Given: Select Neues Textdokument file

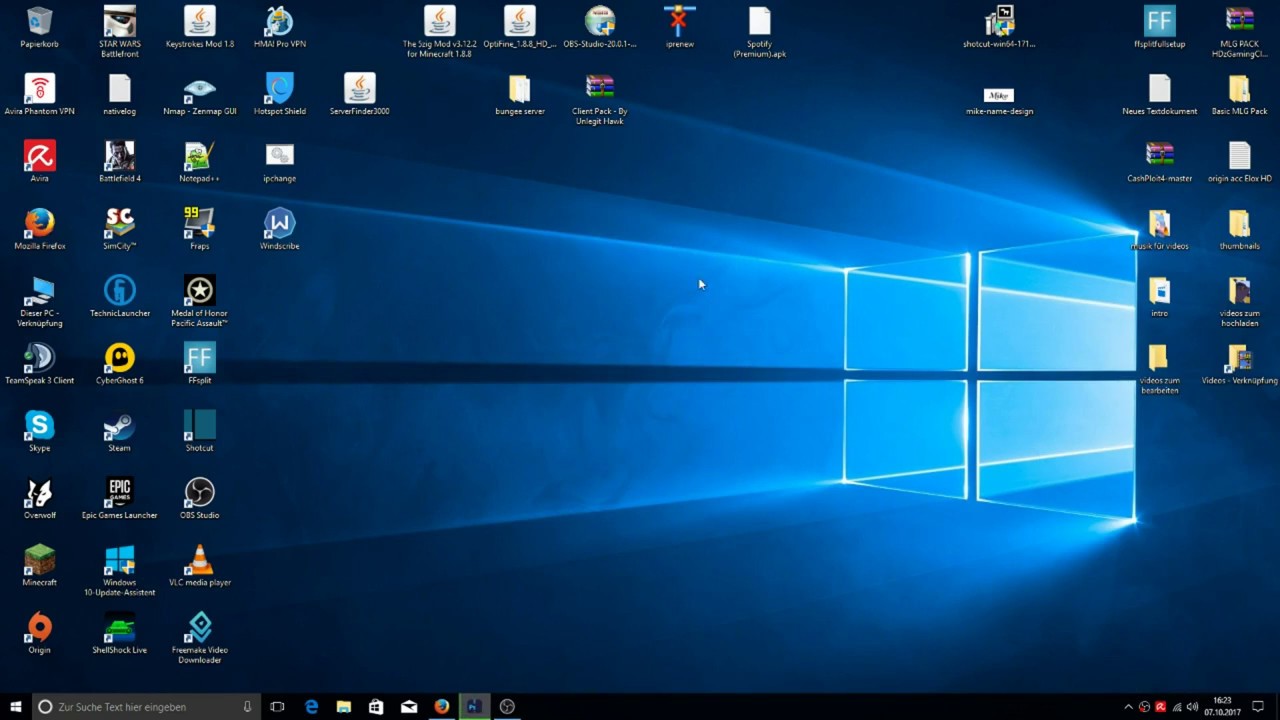Looking at the screenshot, I should [1160, 89].
